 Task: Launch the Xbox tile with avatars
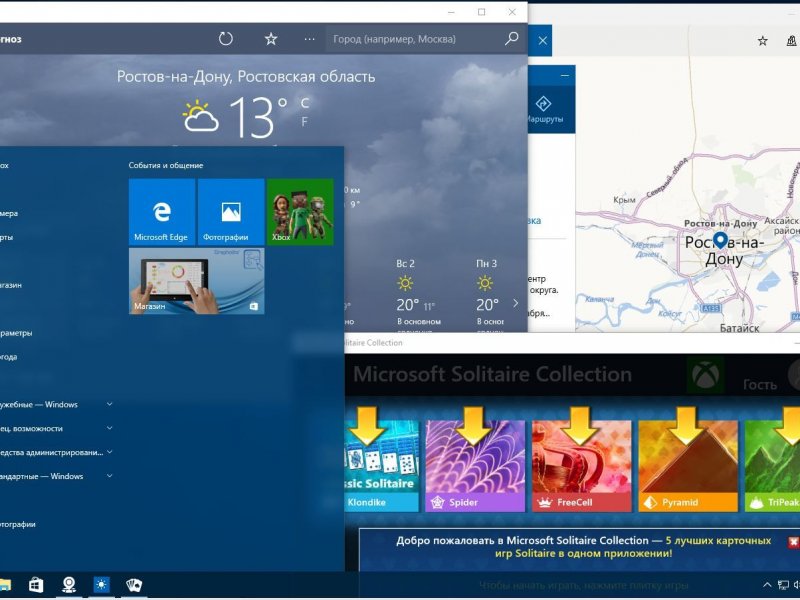tap(300, 212)
